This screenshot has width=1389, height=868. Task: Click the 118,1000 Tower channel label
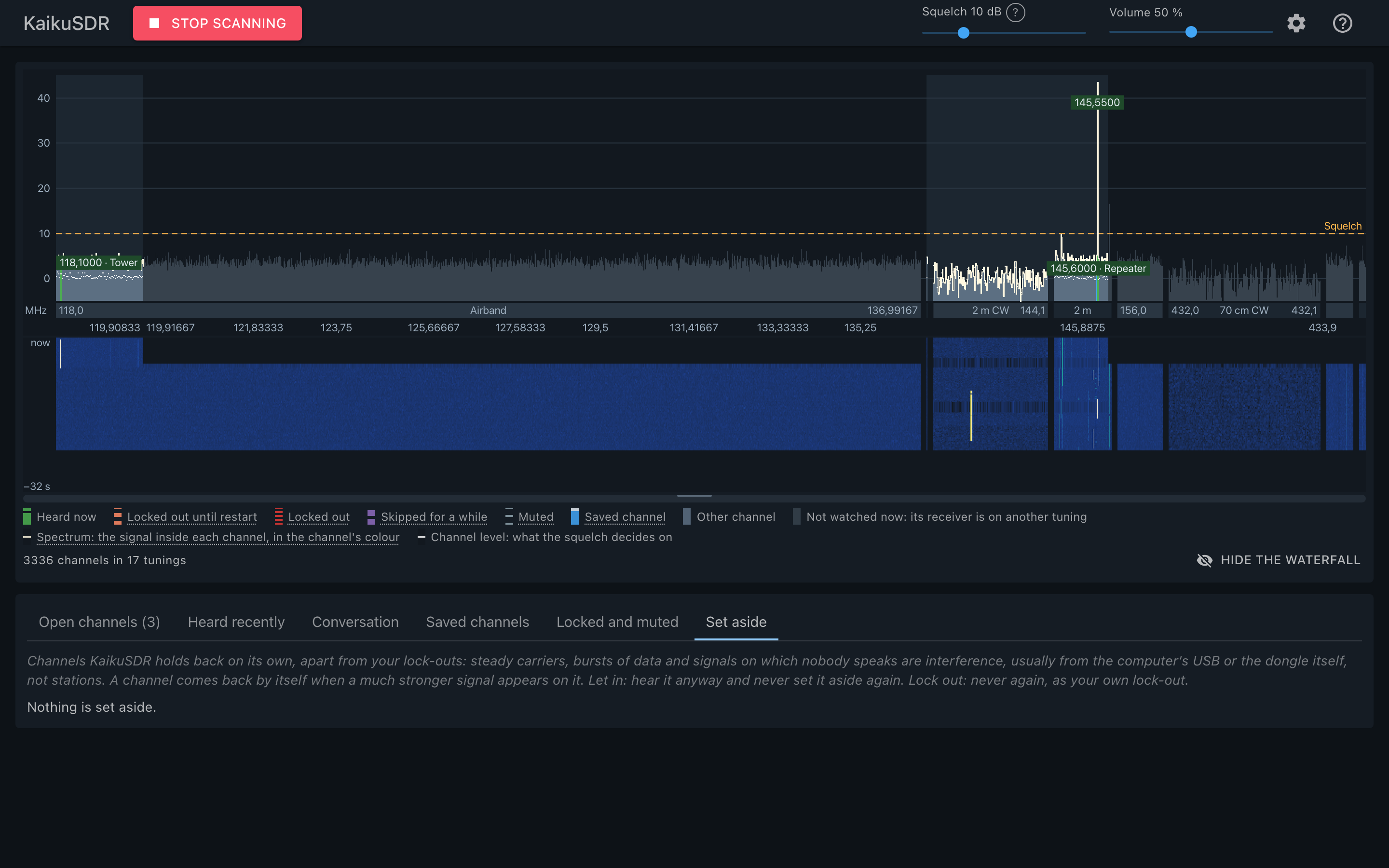[99, 262]
